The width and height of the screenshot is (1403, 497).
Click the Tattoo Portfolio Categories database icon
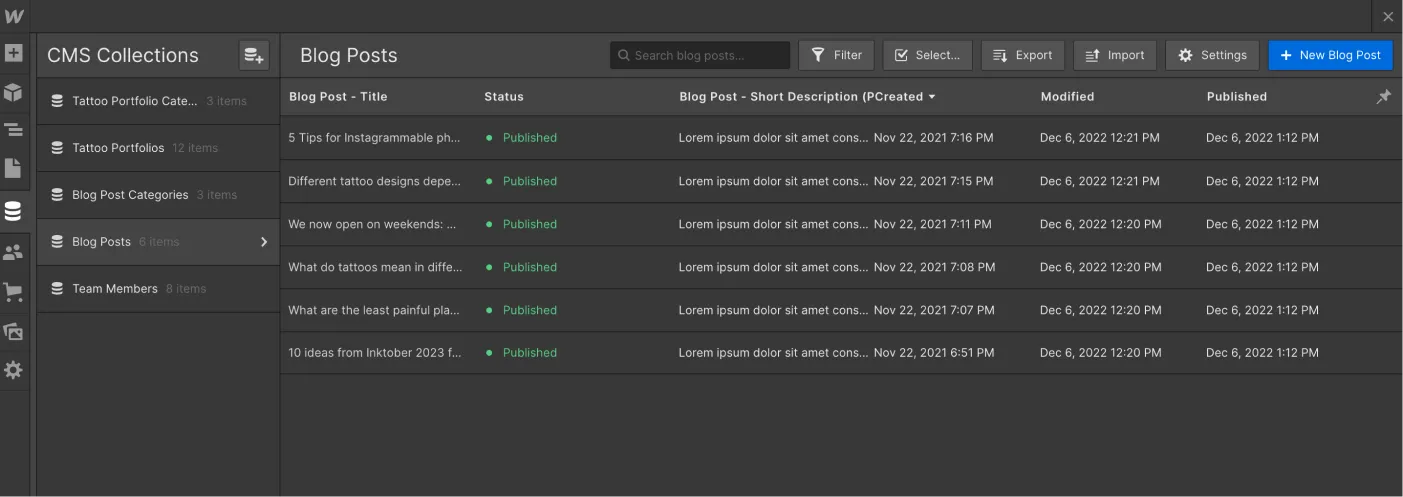coord(57,101)
